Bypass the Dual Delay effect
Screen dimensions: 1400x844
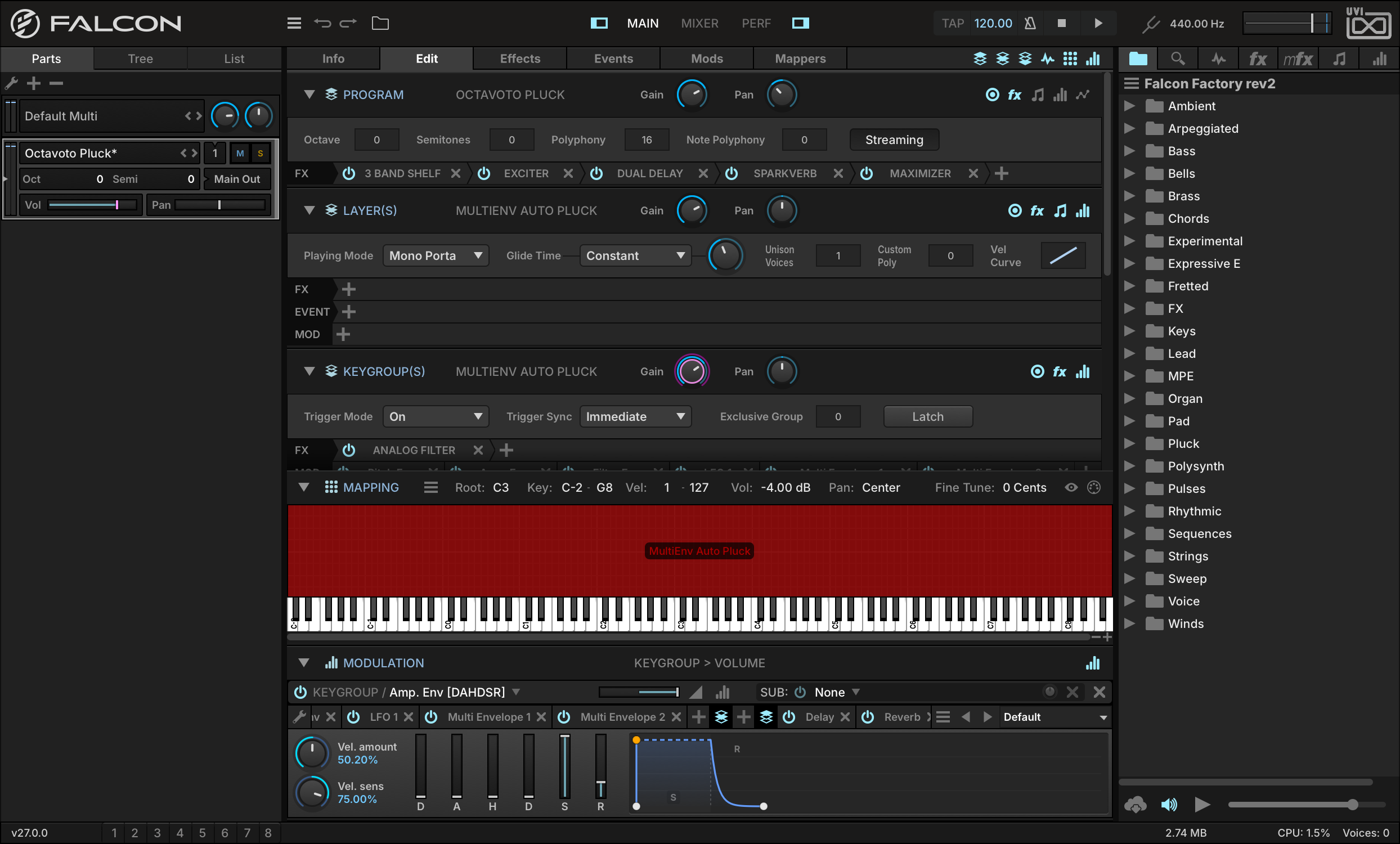point(596,173)
